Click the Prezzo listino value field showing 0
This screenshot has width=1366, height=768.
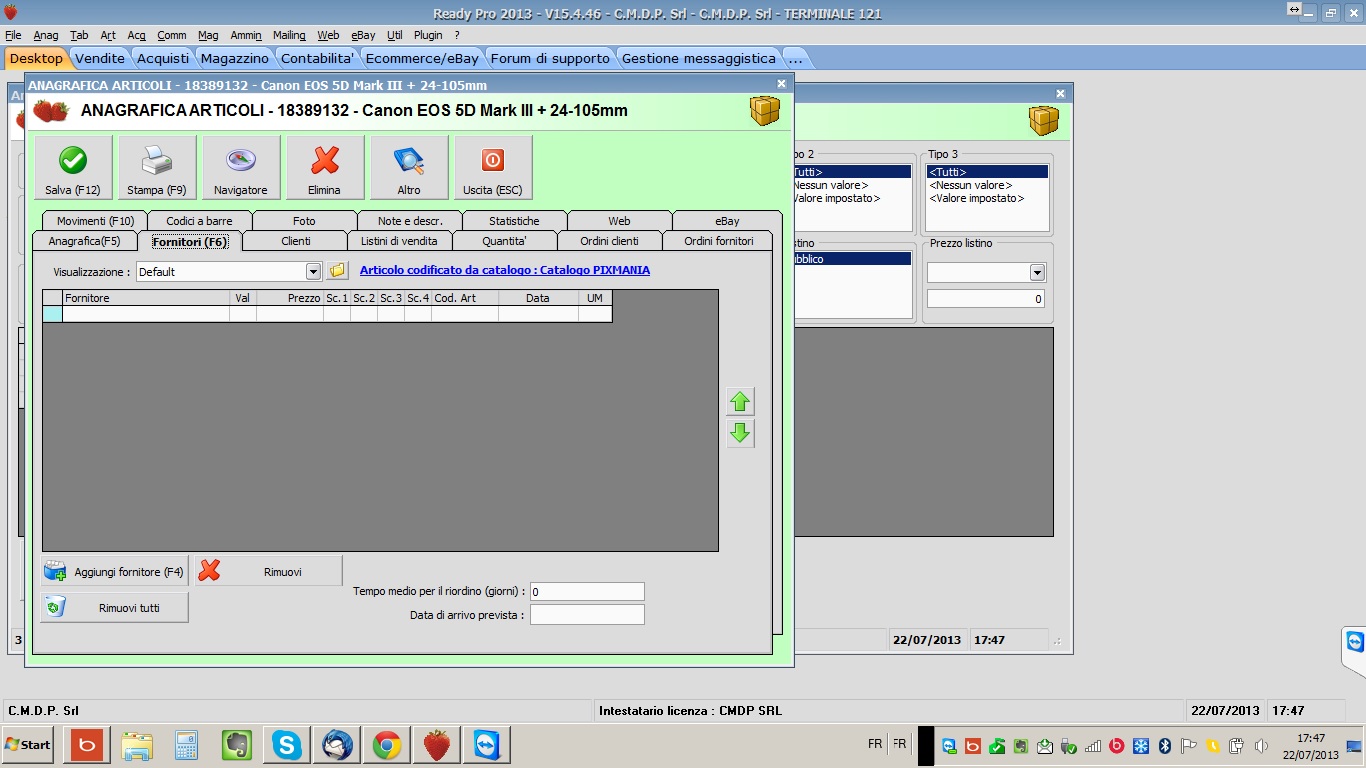pos(985,298)
